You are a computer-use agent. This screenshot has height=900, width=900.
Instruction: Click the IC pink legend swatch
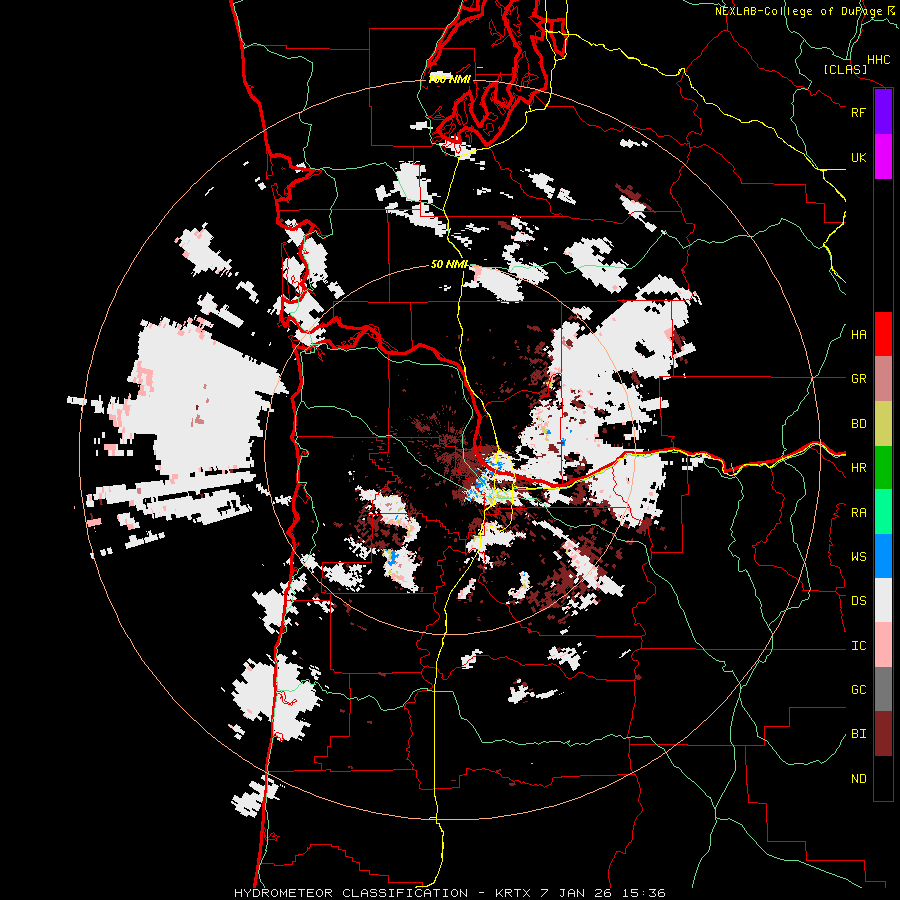883,645
